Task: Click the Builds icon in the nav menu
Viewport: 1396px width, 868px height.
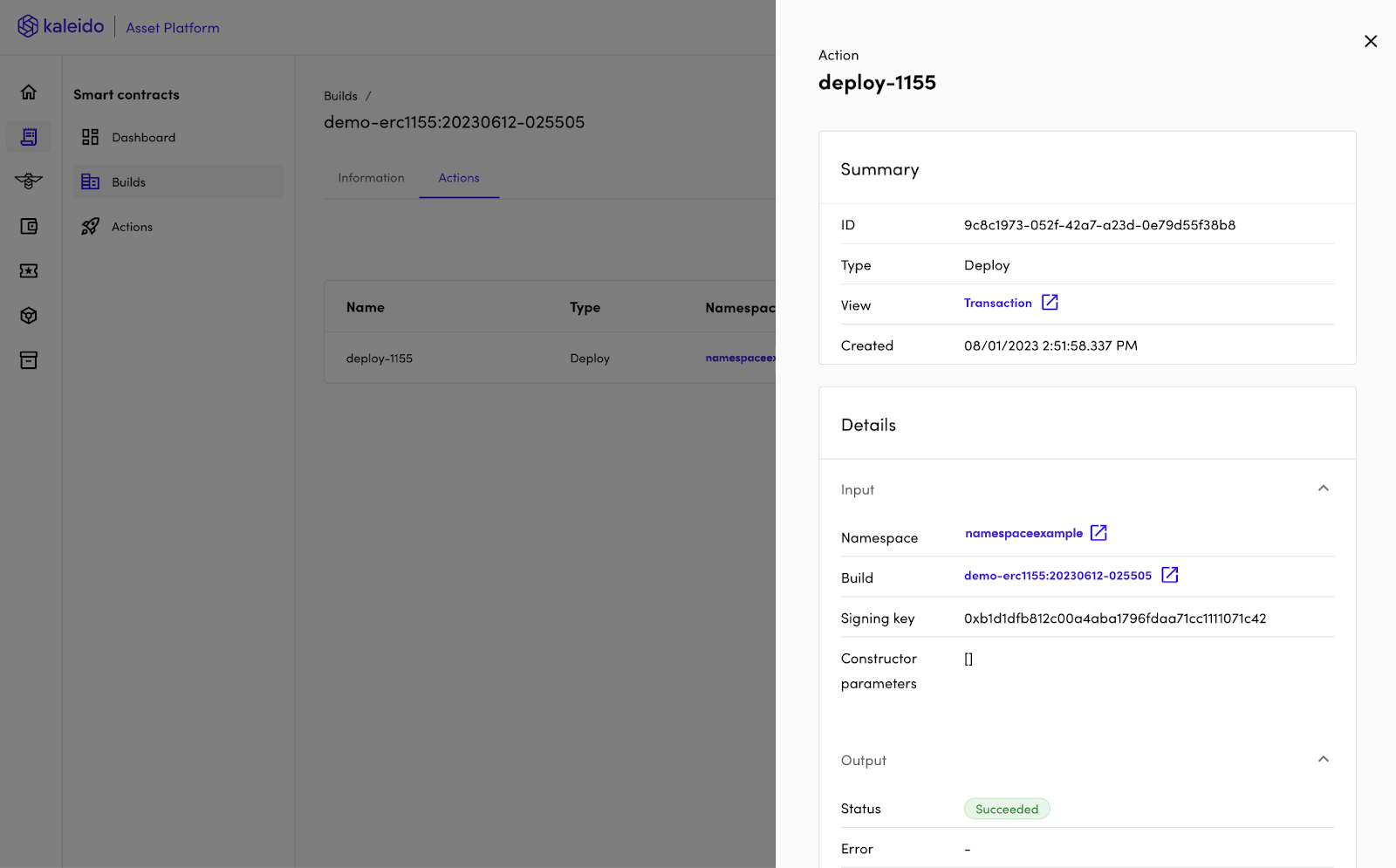Action: tap(90, 181)
